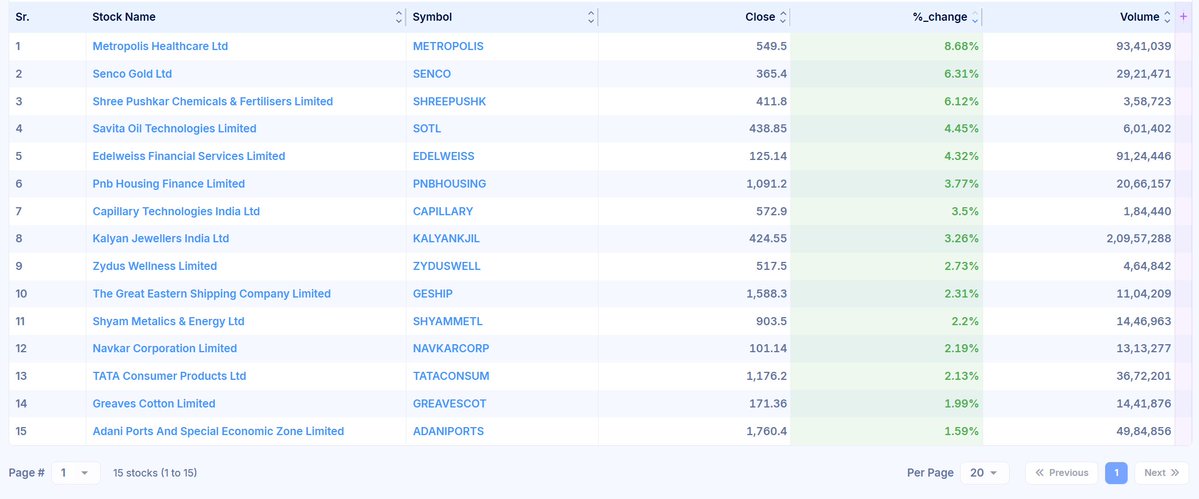The width and height of the screenshot is (1199, 499).
Task: Select the 549.5 close price cell
Action: pos(694,46)
